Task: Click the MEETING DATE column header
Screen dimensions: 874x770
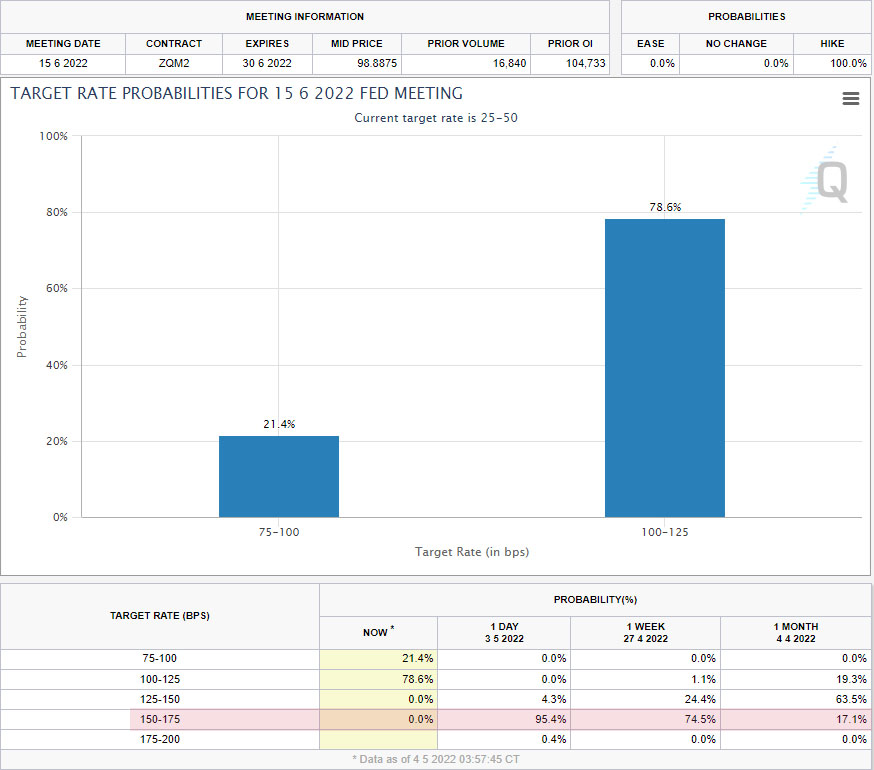Action: point(63,43)
